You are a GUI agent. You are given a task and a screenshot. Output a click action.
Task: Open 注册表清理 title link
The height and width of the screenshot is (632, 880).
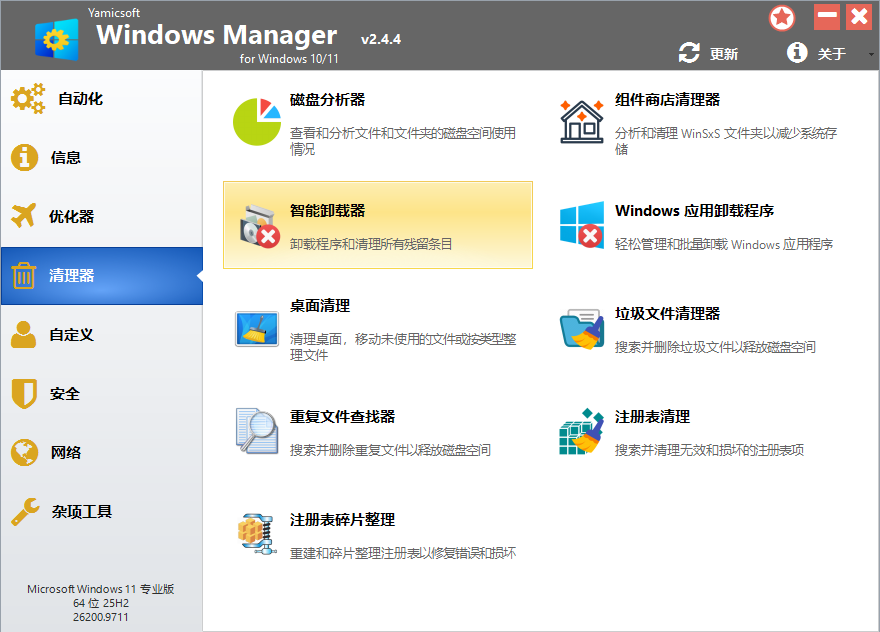coord(652,416)
